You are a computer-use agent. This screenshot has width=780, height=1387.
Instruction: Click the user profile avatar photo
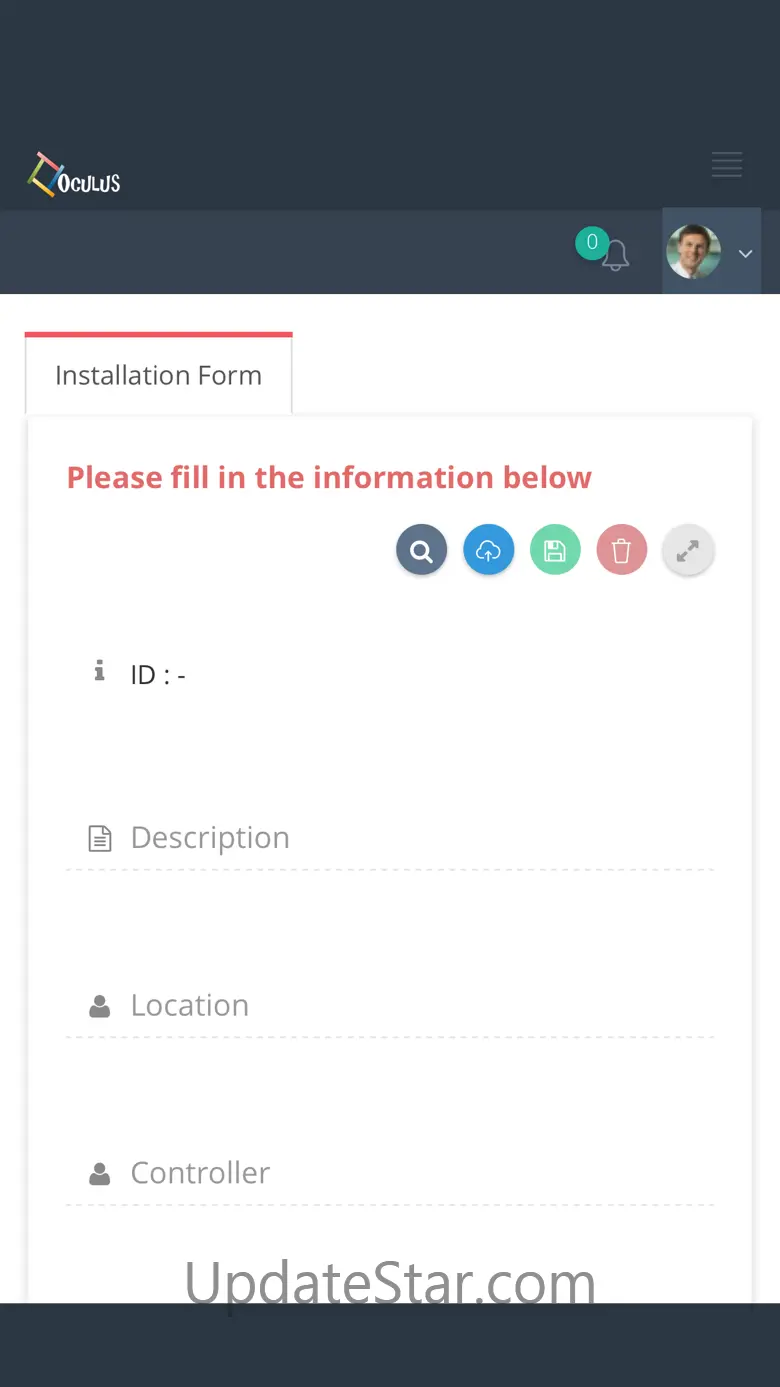tap(693, 251)
